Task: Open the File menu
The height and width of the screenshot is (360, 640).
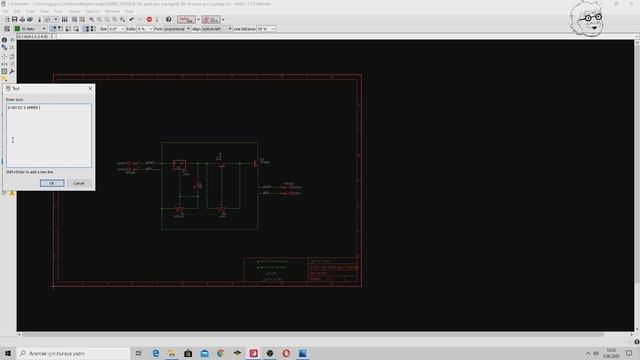Action: [x=6, y=11]
